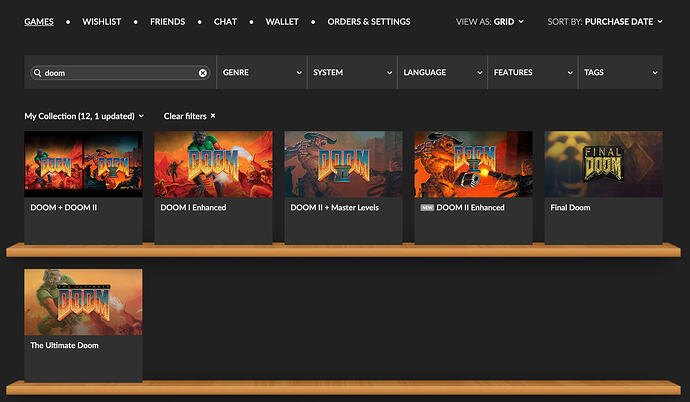Image resolution: width=690 pixels, height=402 pixels.
Task: Open the View As Grid dropdown
Action: (490, 22)
